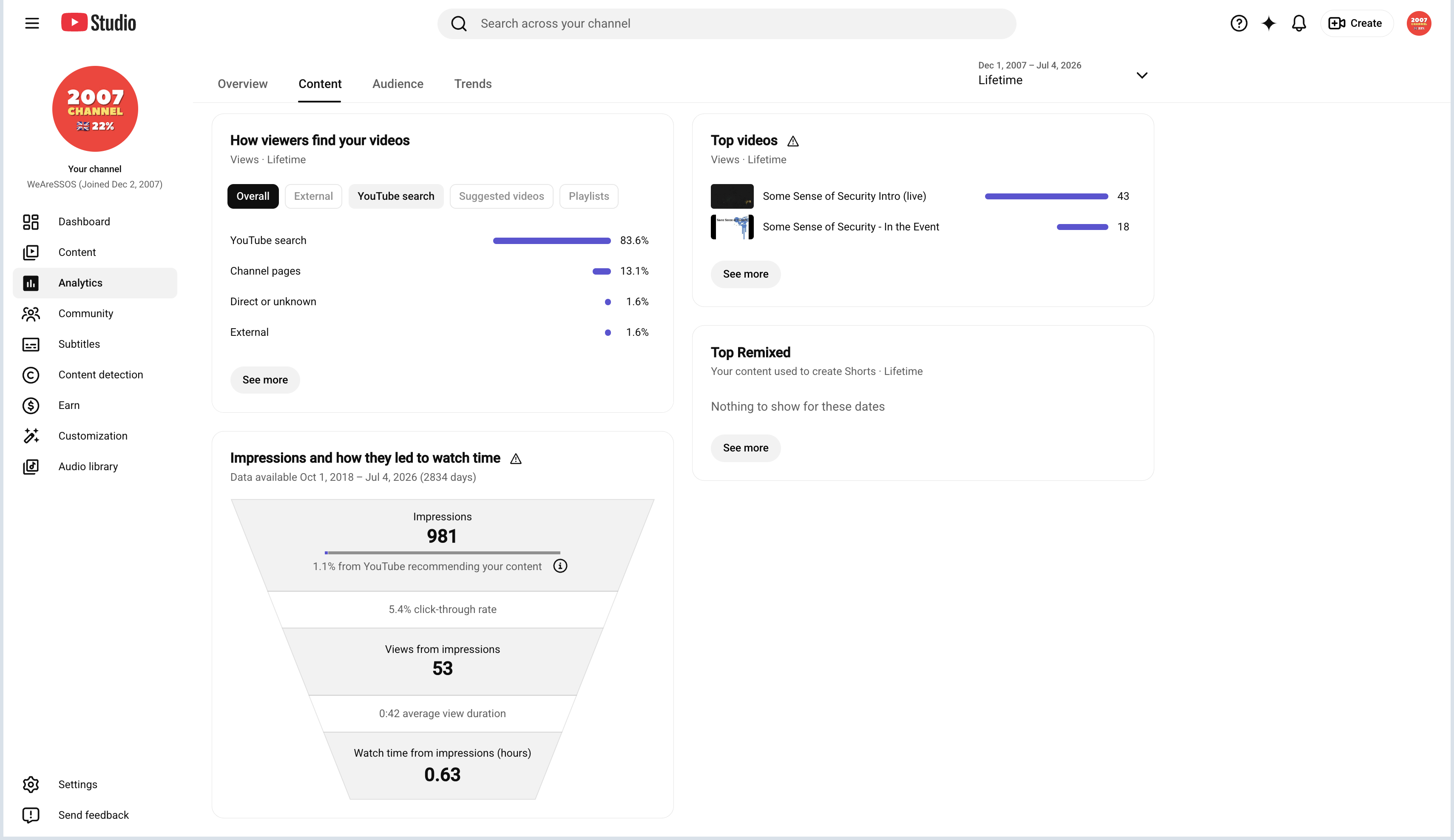Click the Customization magic wand icon
The height and width of the screenshot is (840, 1454).
pyautogui.click(x=31, y=436)
